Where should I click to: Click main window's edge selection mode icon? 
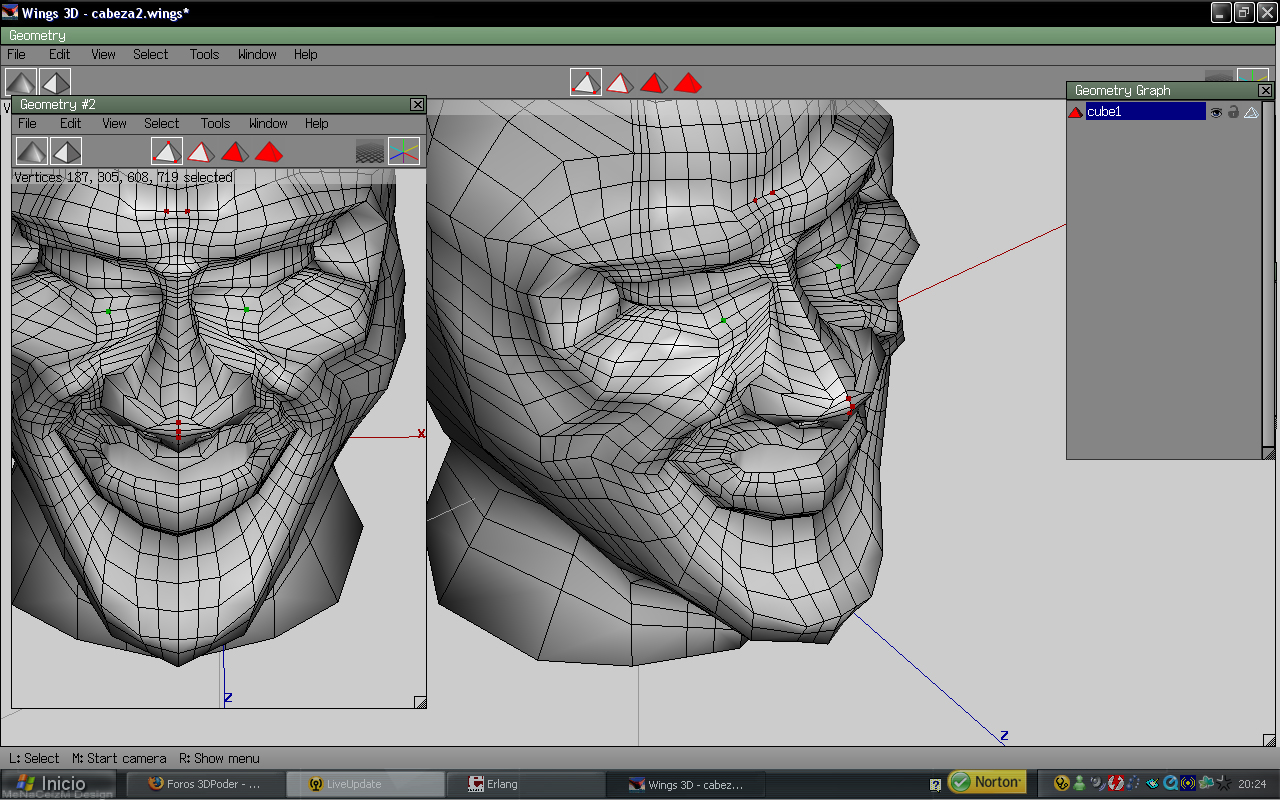[x=620, y=82]
